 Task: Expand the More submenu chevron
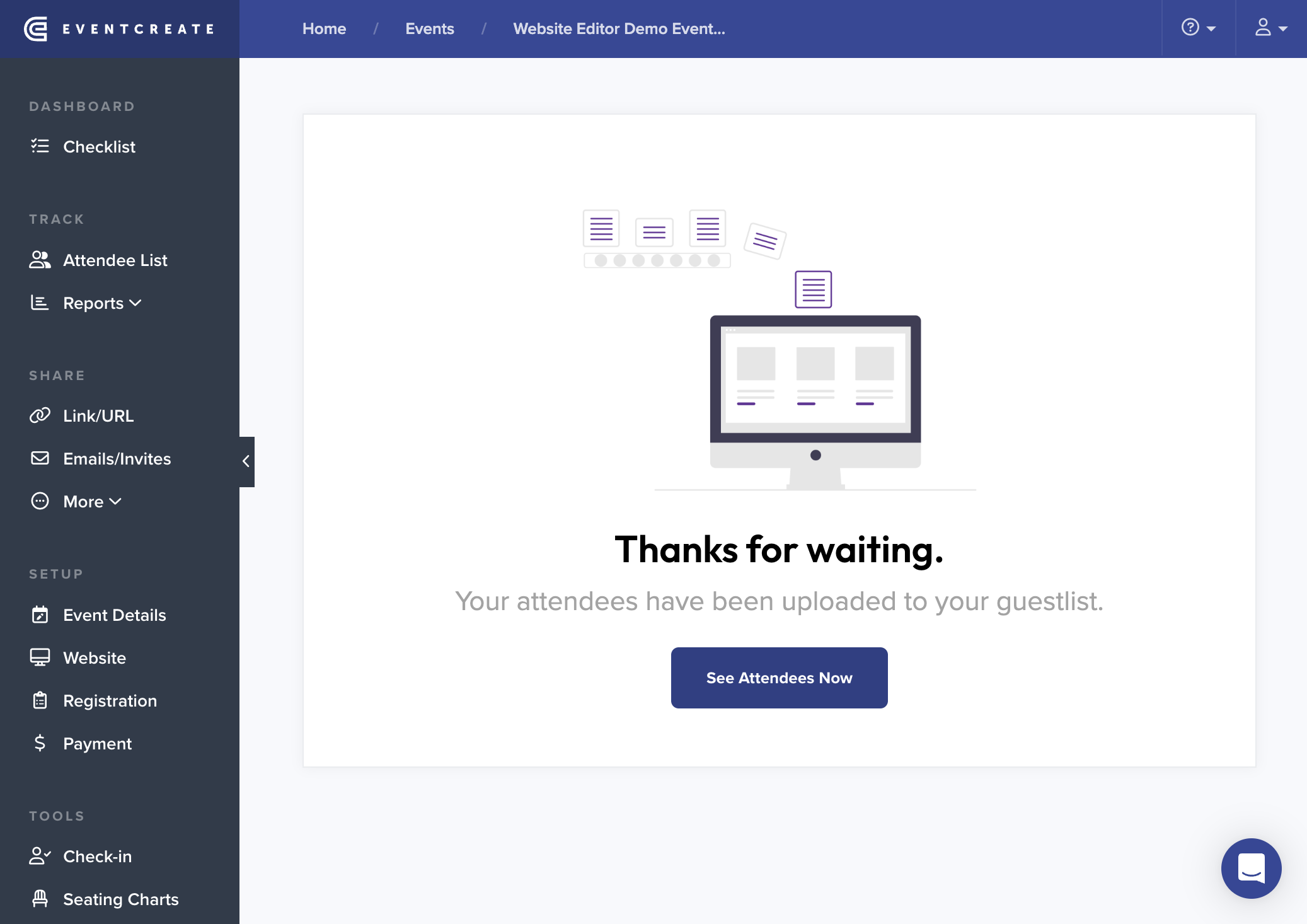115,502
